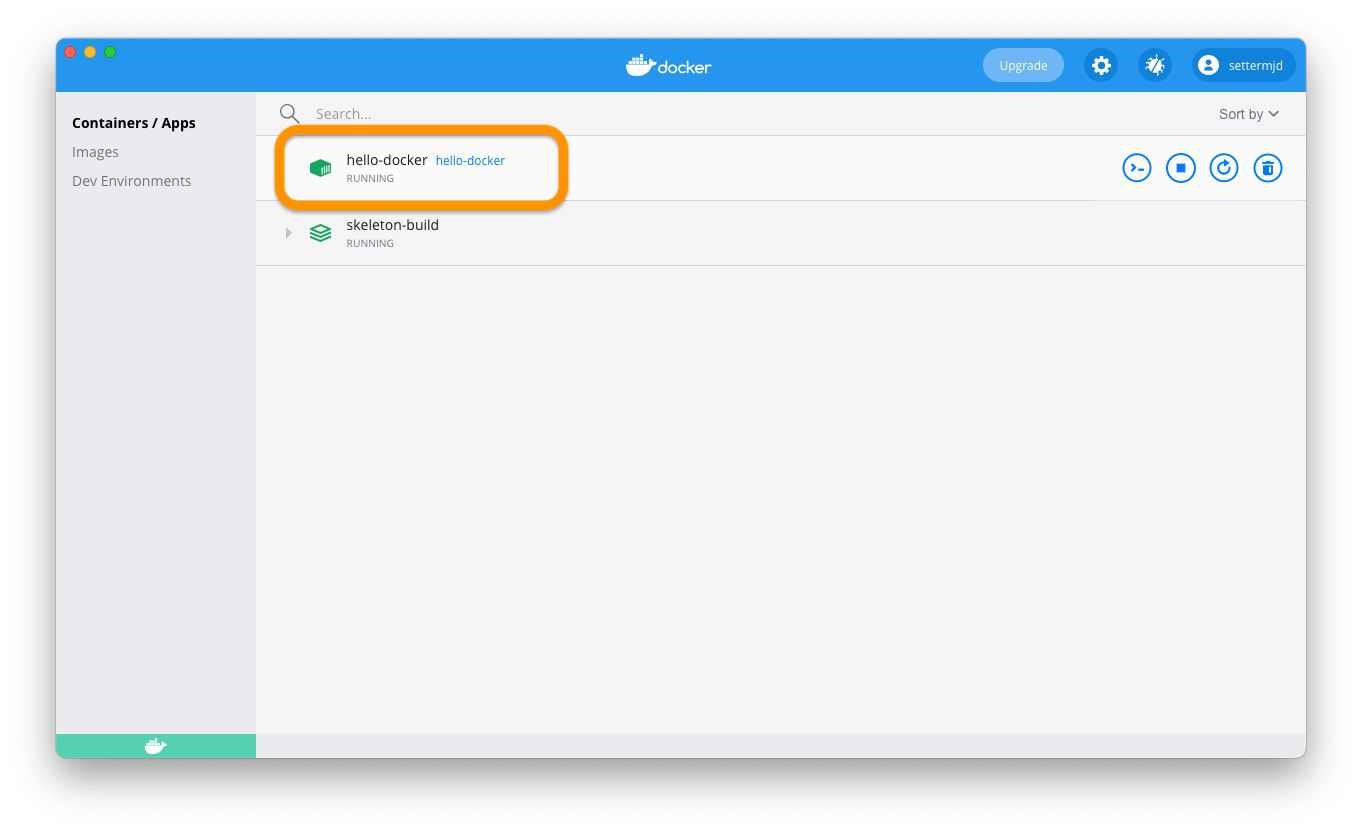Image resolution: width=1362 pixels, height=832 pixels.
Task: Open the troubleshoot bug icon
Action: tap(1155, 66)
